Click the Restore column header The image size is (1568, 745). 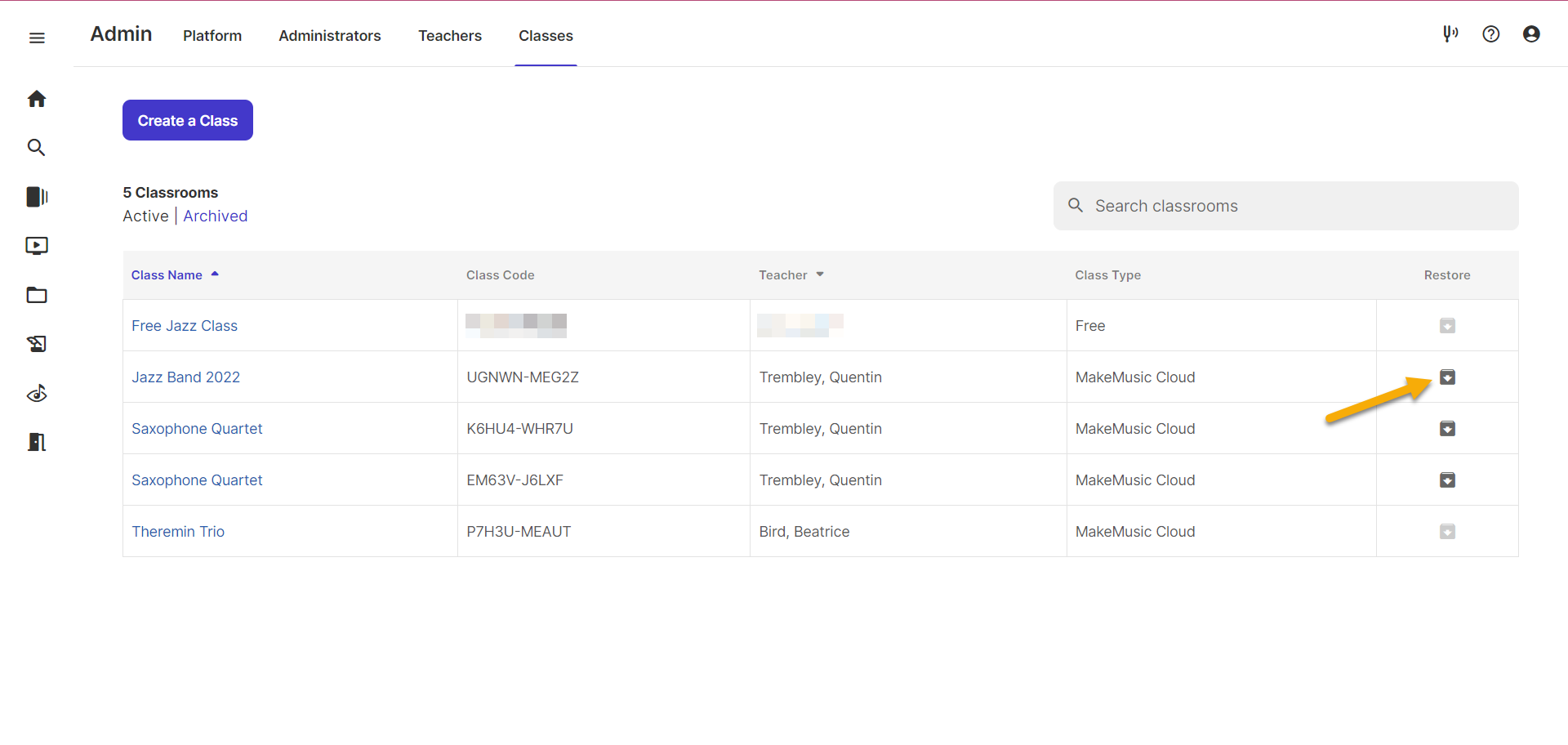tap(1447, 275)
